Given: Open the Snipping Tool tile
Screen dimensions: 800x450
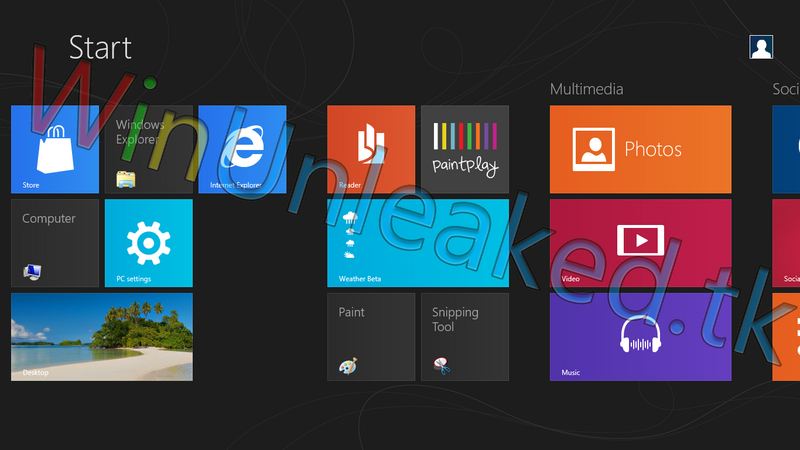Looking at the screenshot, I should (x=464, y=337).
